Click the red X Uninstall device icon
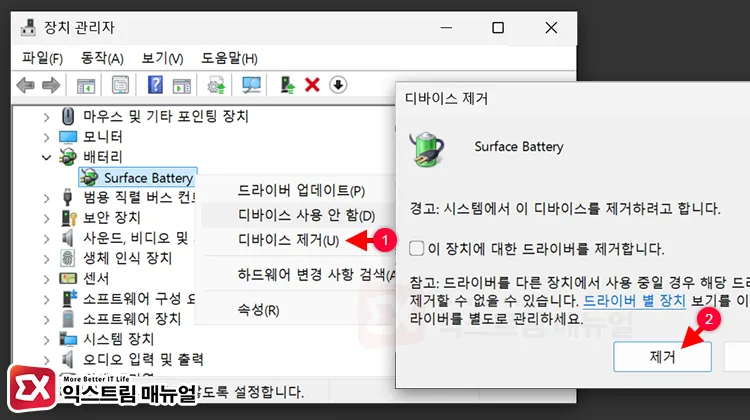 click(312, 85)
